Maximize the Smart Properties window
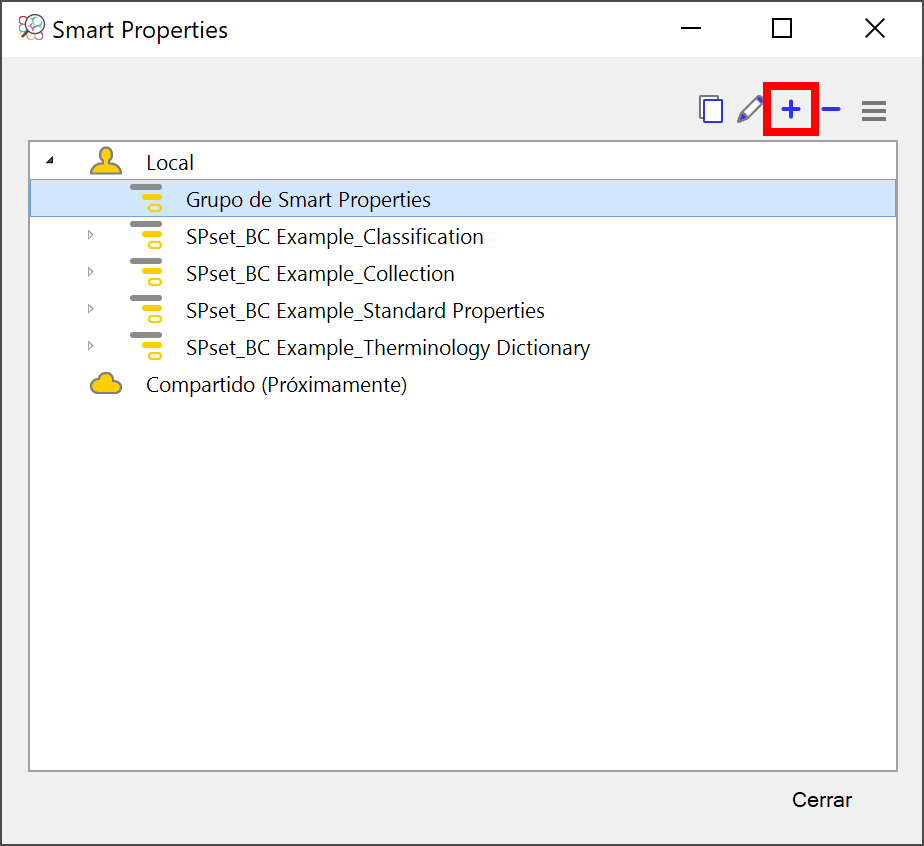 pos(782,28)
